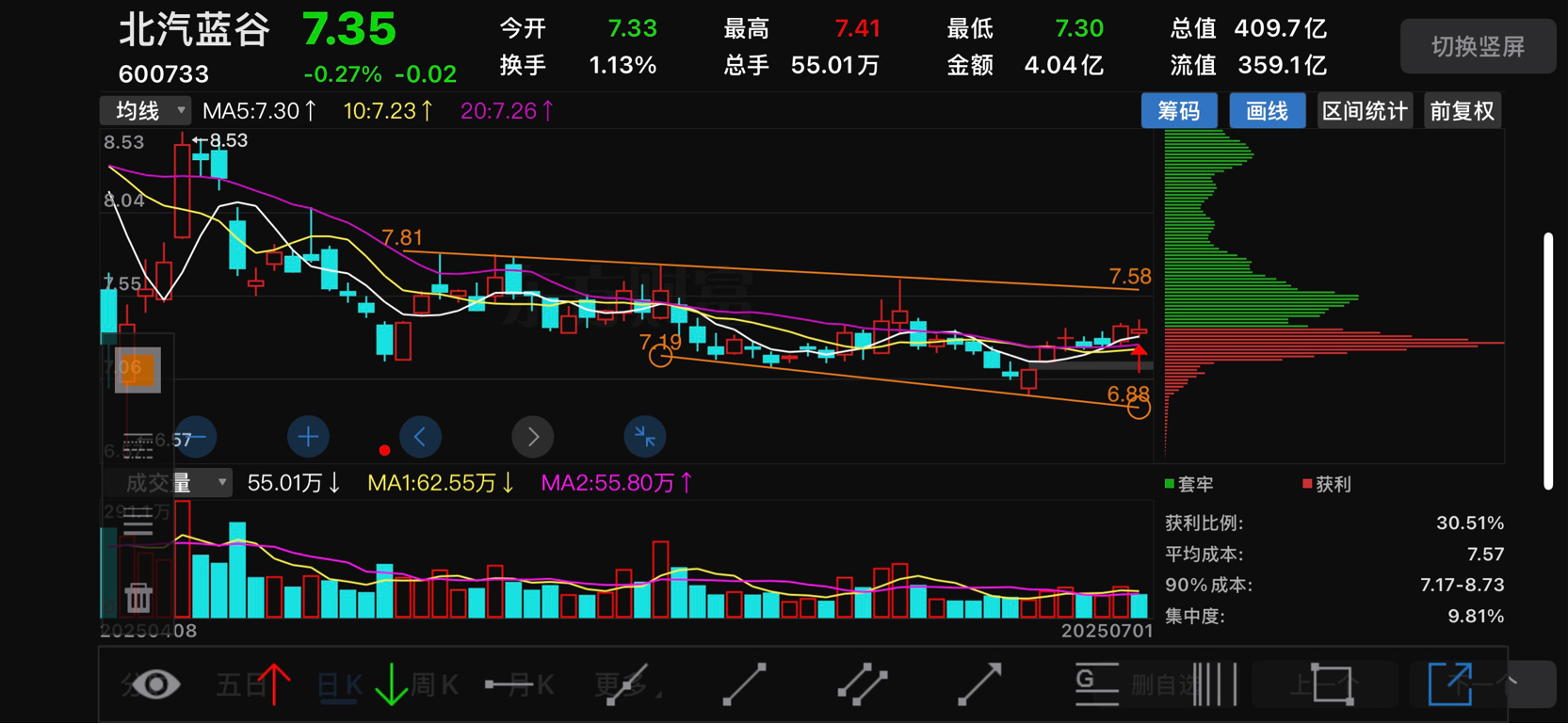Pick the orange drawing color swatch
This screenshot has width=1568, height=724.
138,370
